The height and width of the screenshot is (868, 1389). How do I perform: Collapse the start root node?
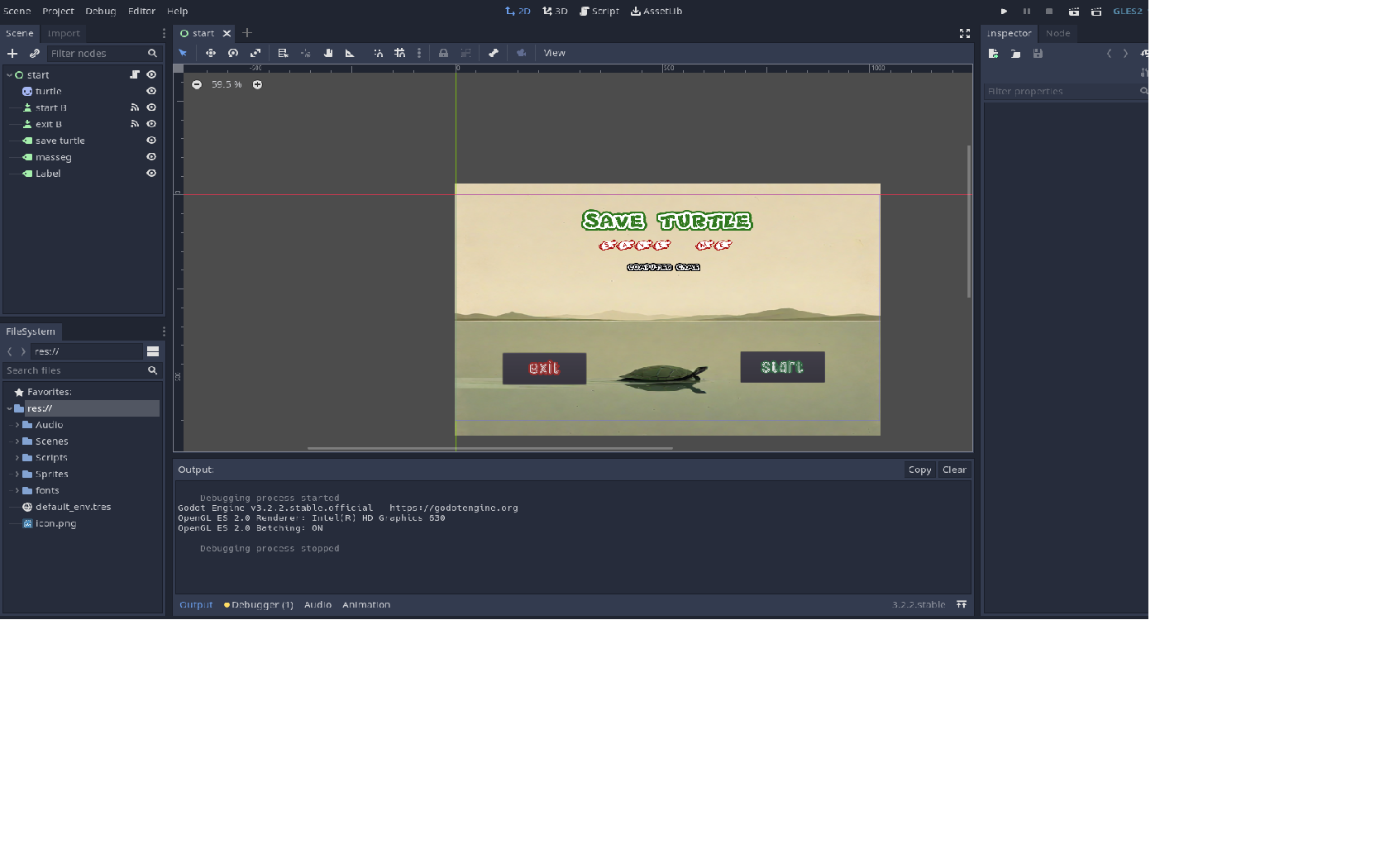tap(9, 74)
